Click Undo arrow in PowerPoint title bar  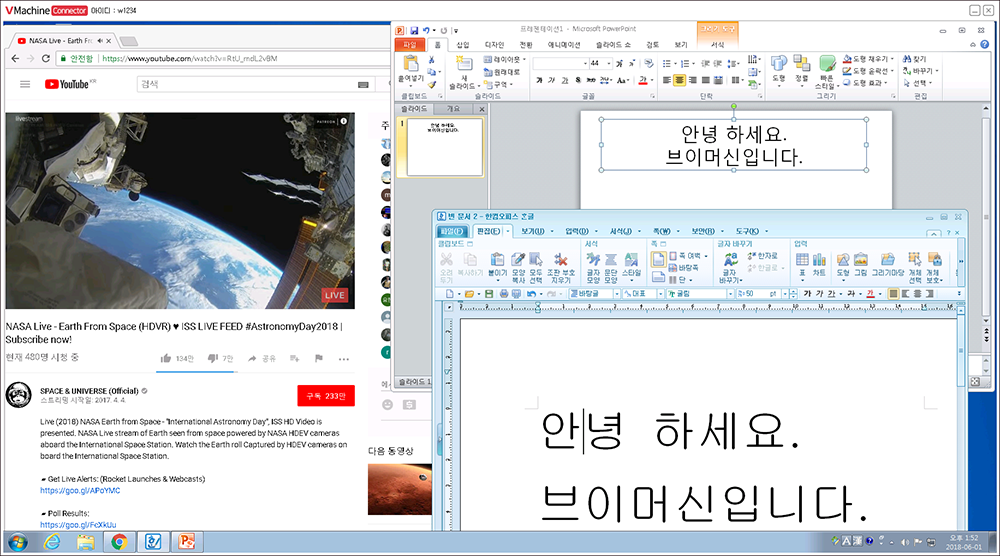point(426,30)
